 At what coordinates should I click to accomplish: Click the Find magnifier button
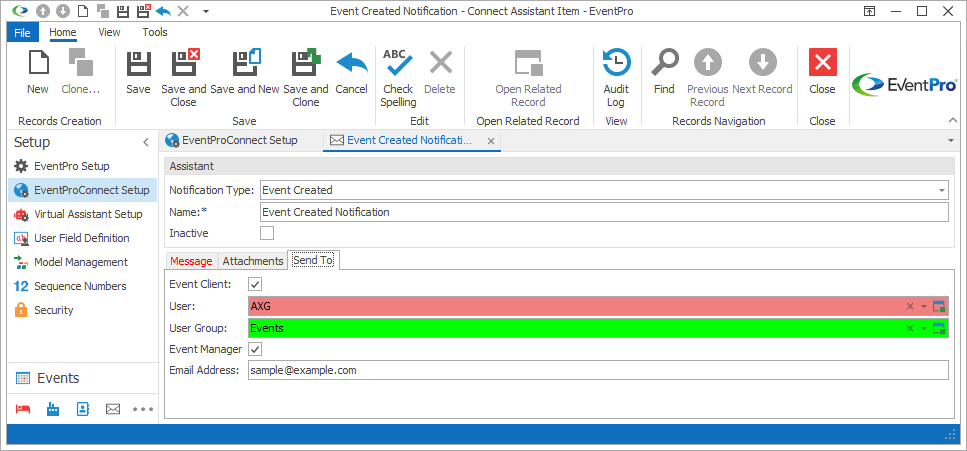pos(664,72)
